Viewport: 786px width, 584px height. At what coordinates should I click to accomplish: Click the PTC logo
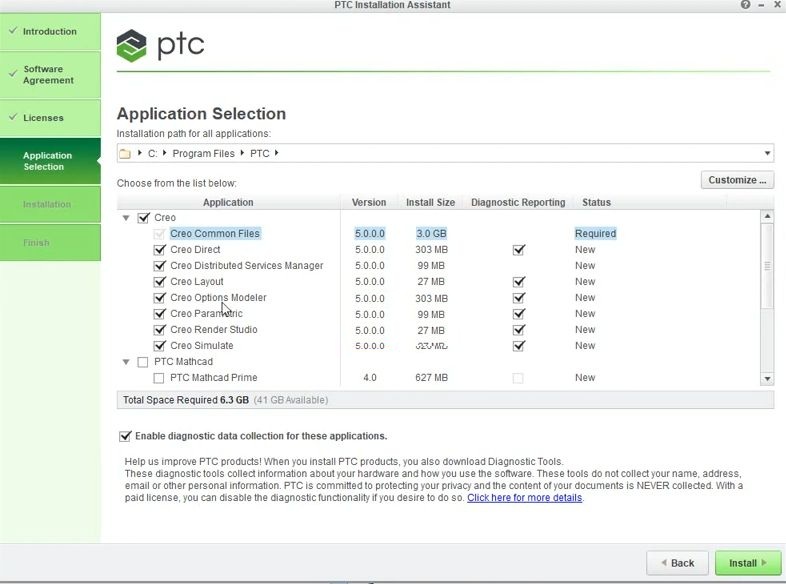click(x=160, y=45)
